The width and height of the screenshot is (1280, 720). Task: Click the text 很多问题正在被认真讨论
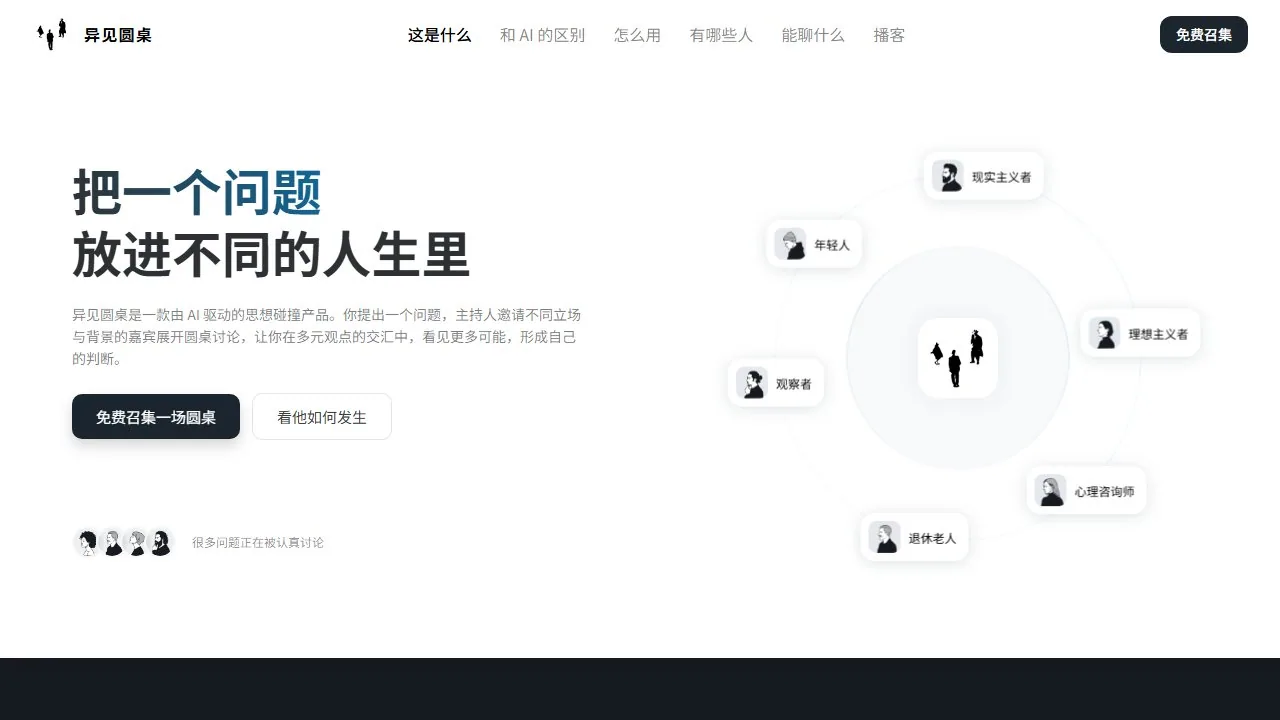click(258, 543)
